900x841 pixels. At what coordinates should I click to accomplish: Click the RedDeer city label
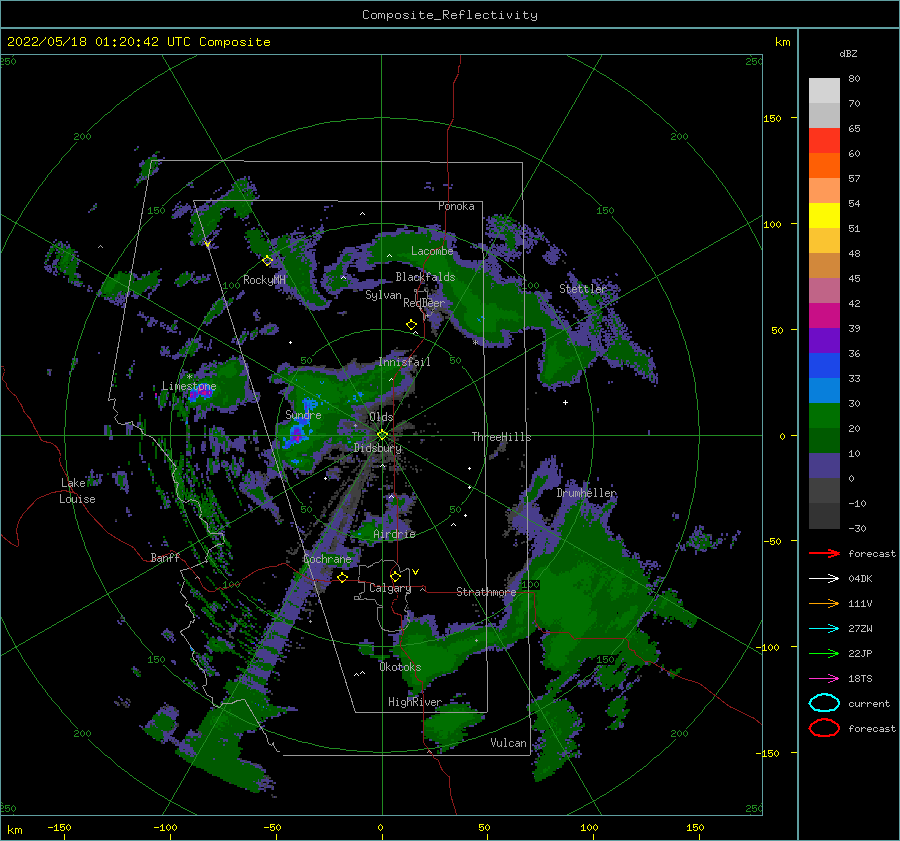tap(424, 303)
